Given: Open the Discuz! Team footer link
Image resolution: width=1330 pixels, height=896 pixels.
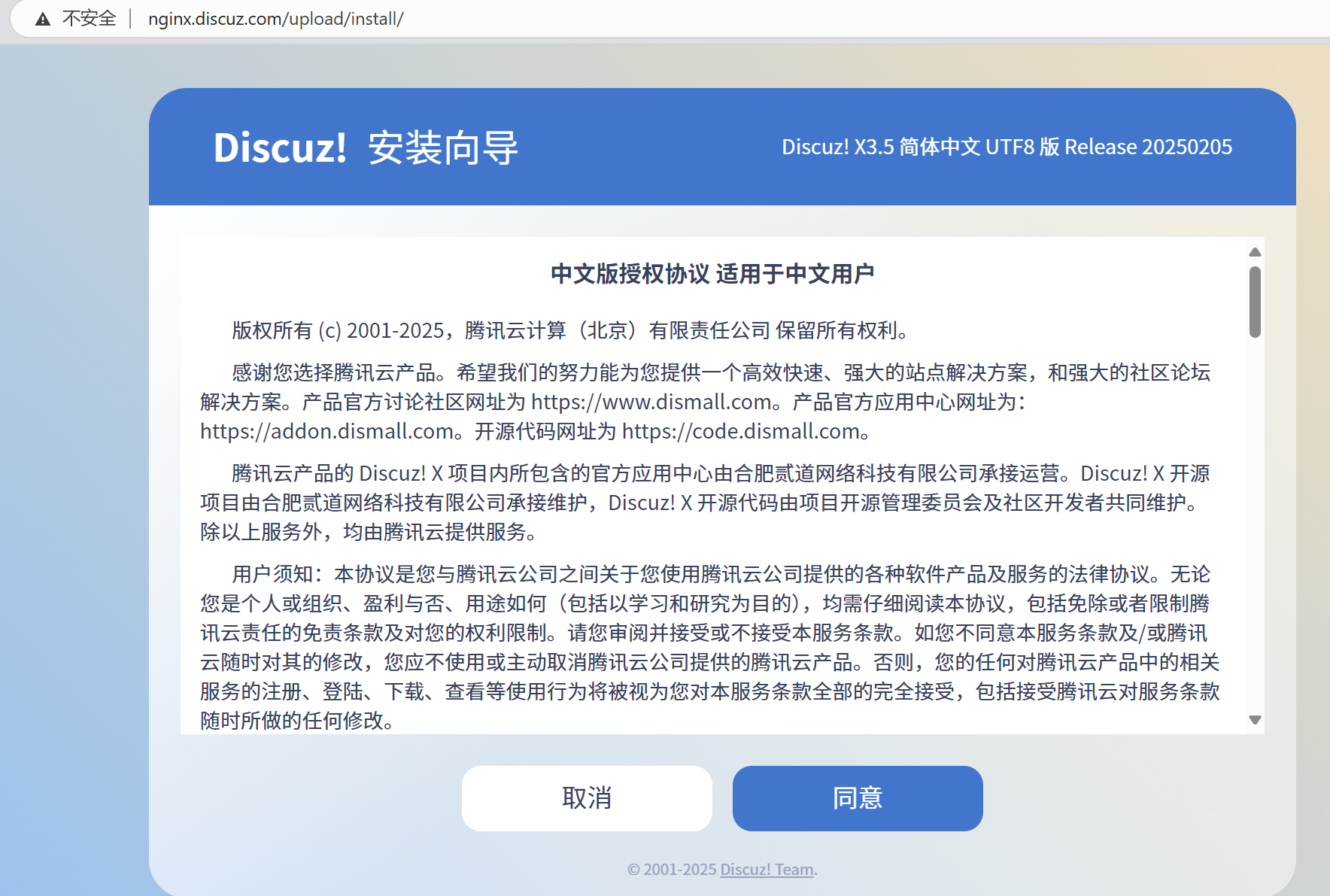Looking at the screenshot, I should (767, 870).
